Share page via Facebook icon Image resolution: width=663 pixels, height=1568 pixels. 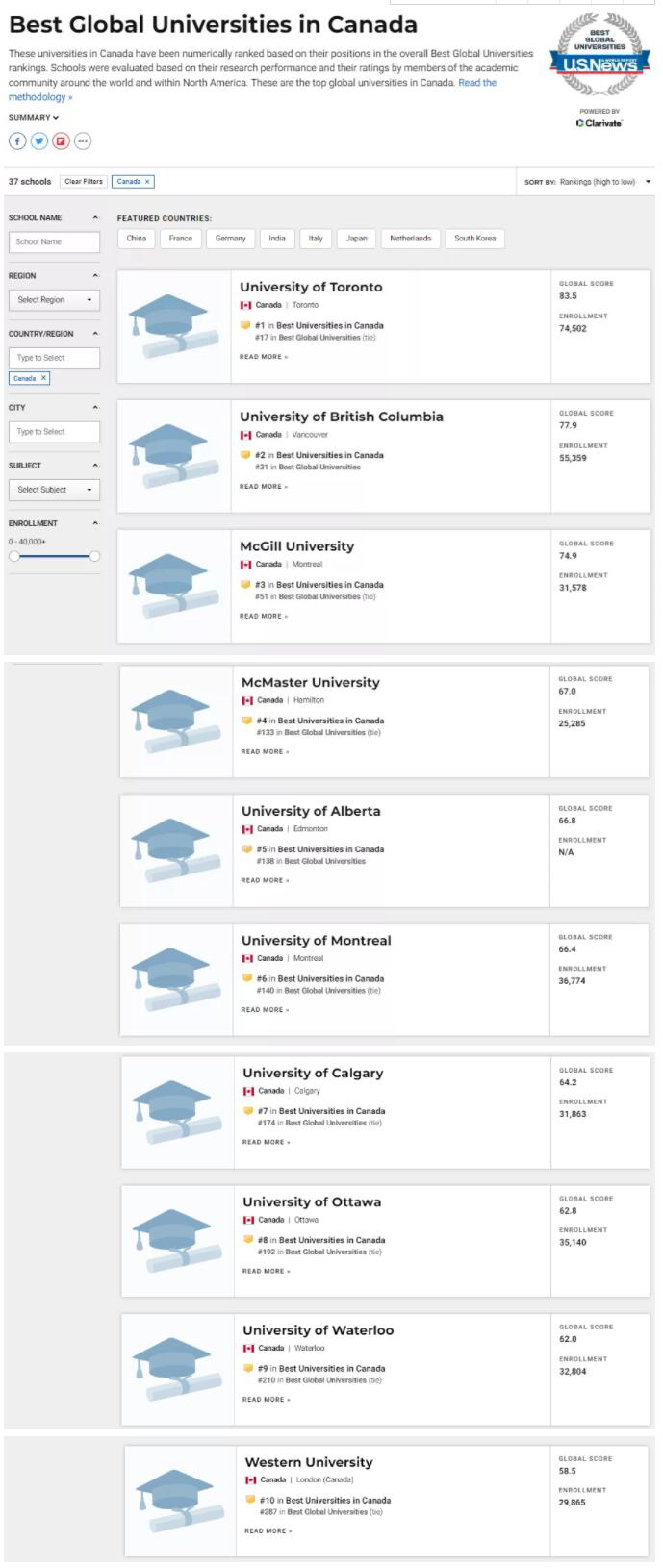[17, 141]
